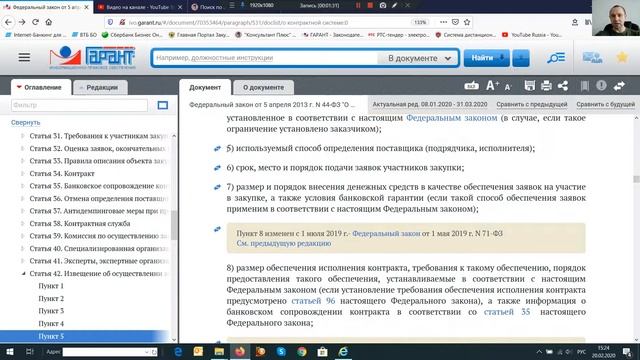
Task: Expand Статья 32 in contents tree
Action: (x=22, y=149)
